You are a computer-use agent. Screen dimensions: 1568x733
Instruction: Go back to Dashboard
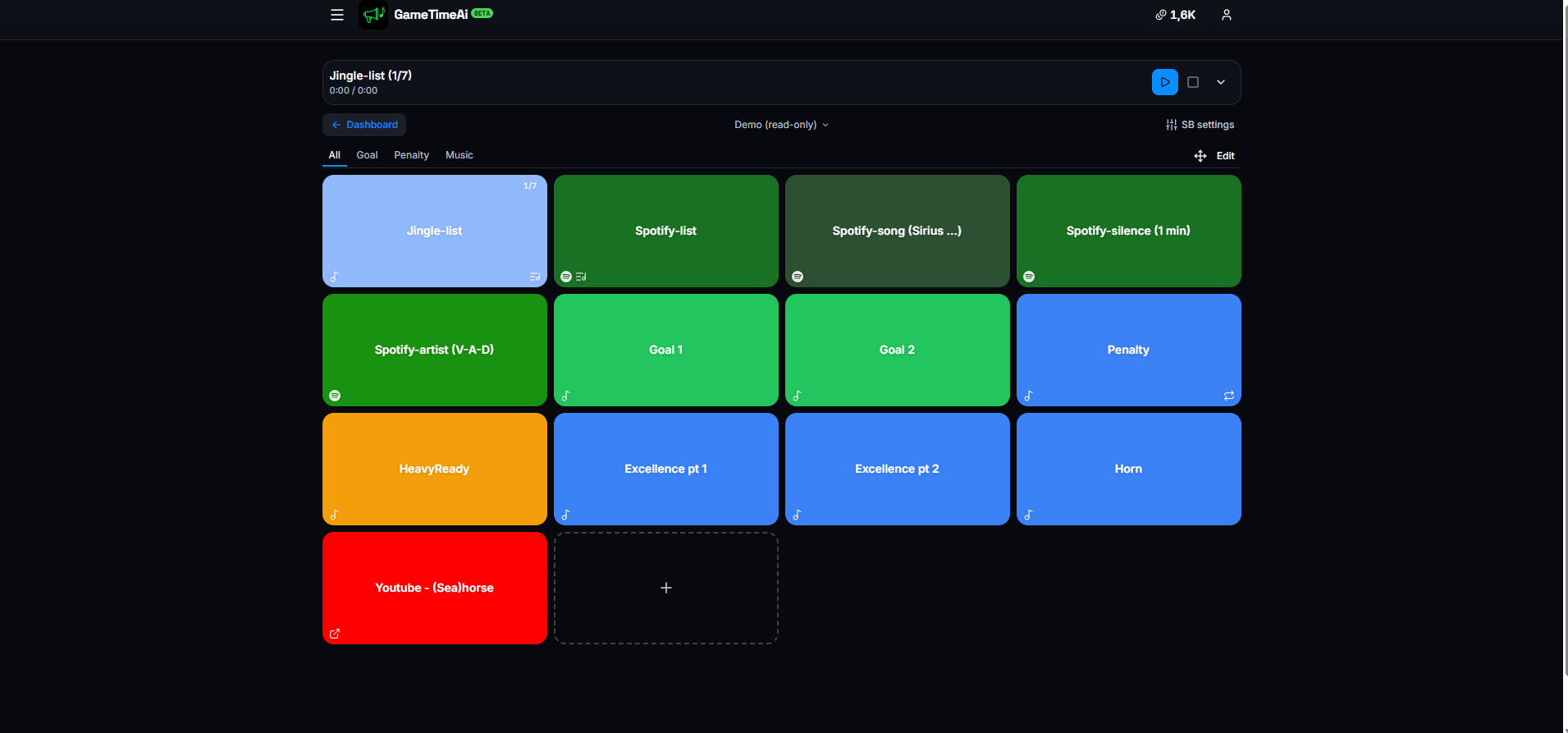click(364, 125)
